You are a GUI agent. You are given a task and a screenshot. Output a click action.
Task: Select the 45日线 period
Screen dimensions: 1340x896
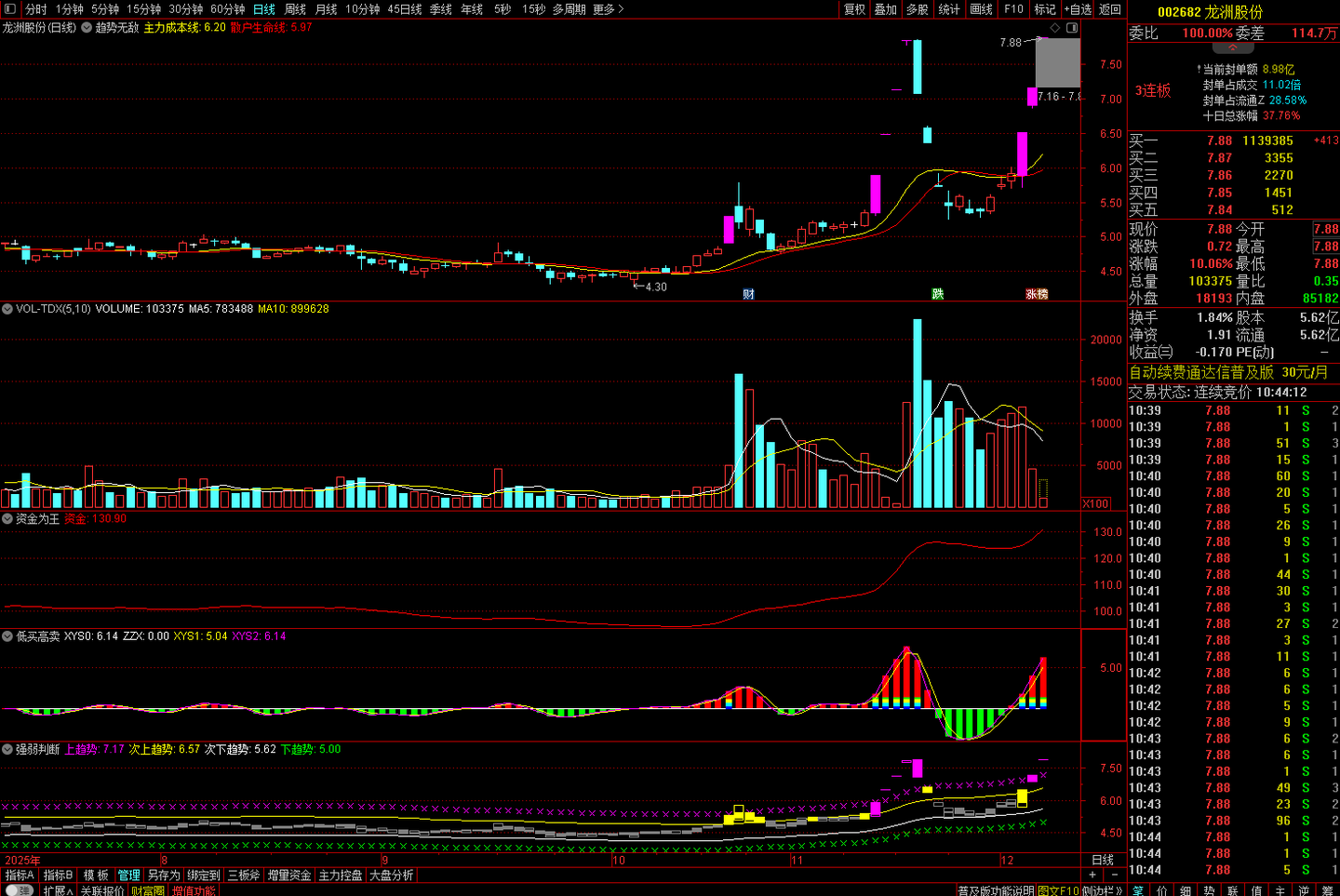pos(405,9)
